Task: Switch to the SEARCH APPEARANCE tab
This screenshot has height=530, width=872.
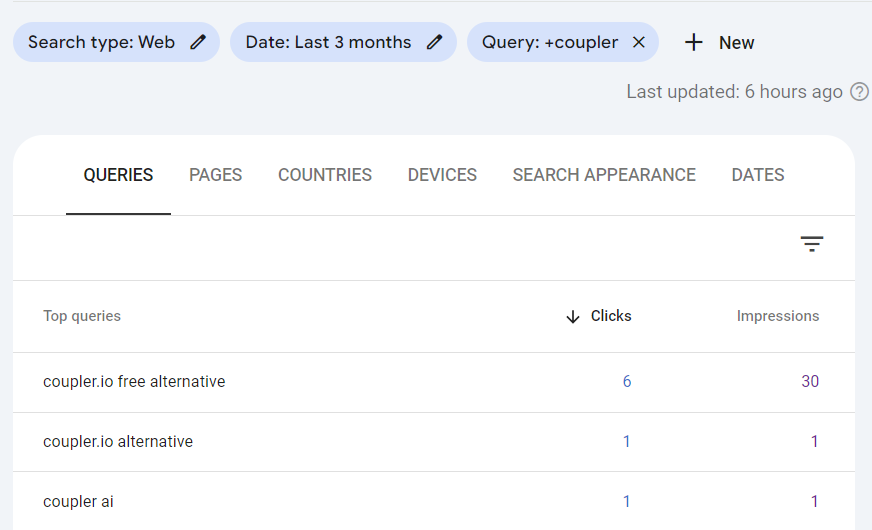Action: click(604, 175)
